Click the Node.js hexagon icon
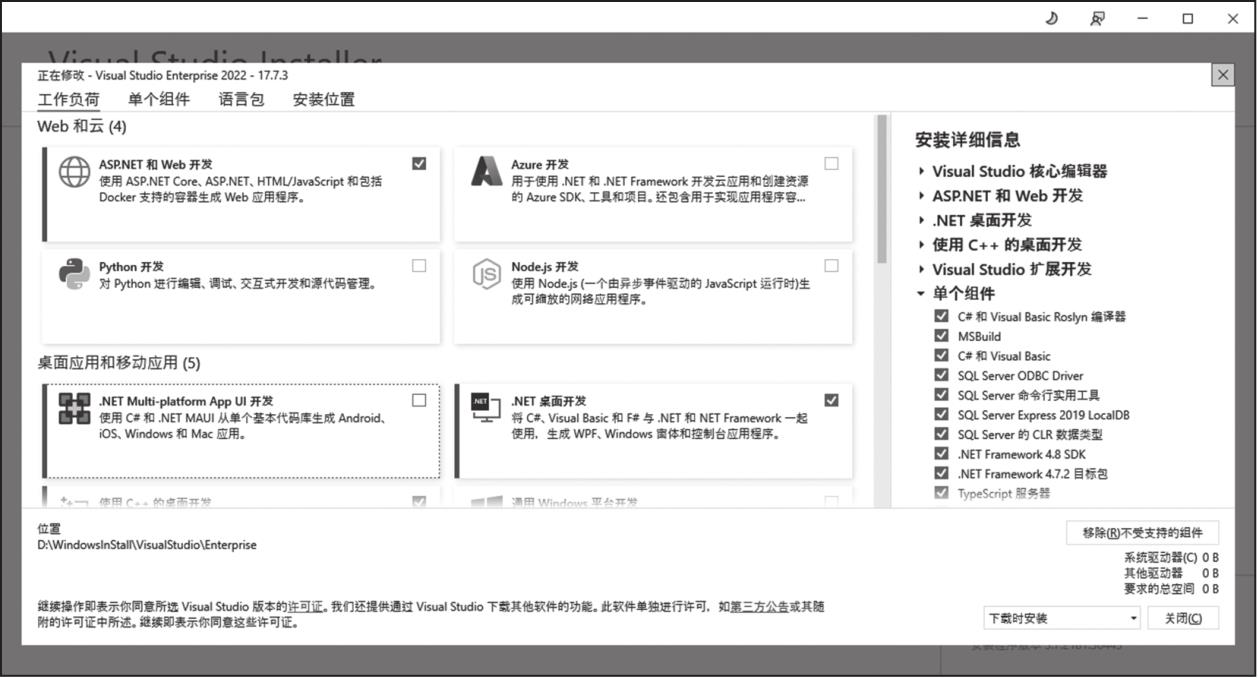The height and width of the screenshot is (678, 1258). [x=487, y=274]
